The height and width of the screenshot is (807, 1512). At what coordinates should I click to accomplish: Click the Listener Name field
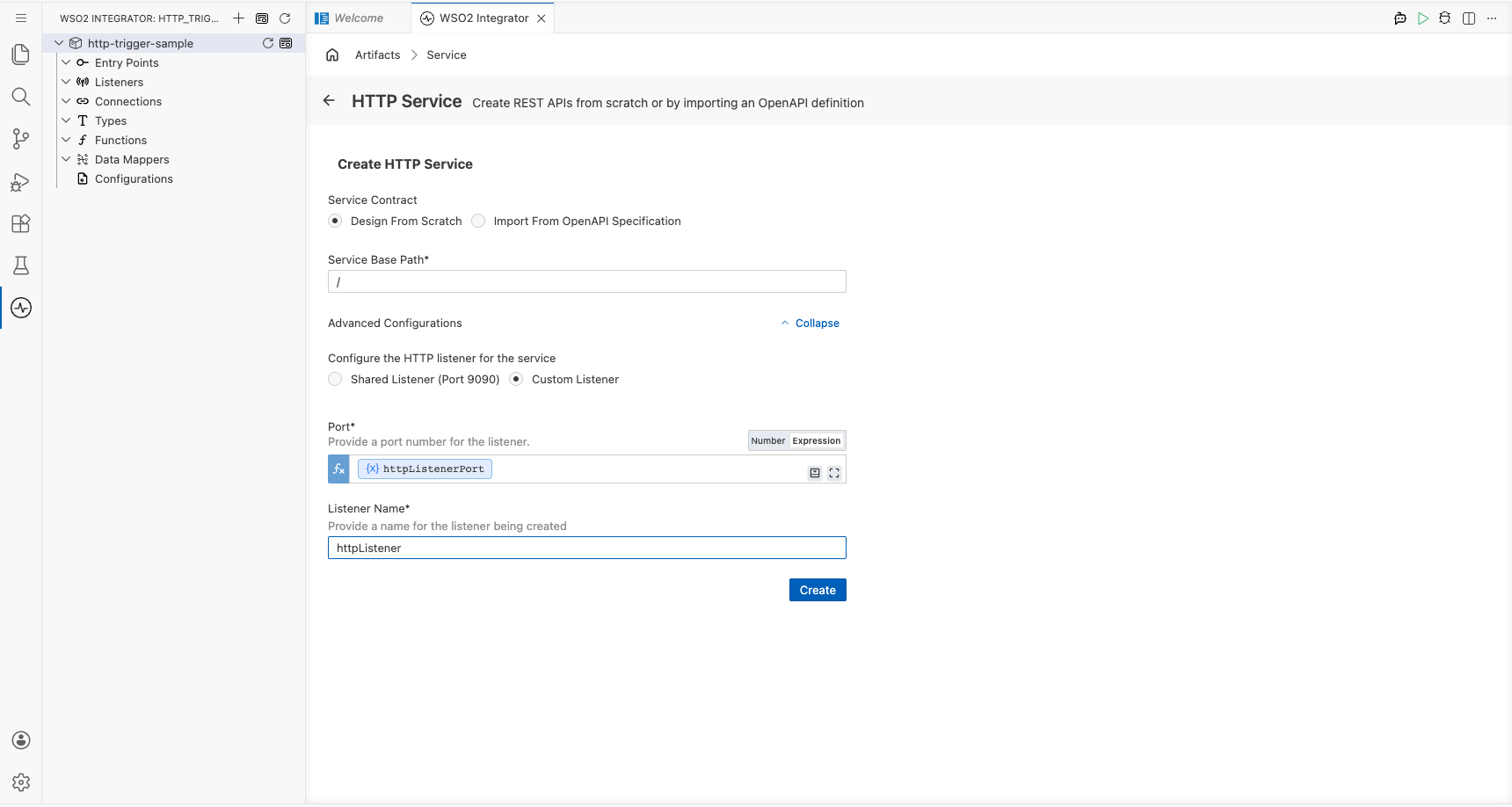[x=587, y=548]
